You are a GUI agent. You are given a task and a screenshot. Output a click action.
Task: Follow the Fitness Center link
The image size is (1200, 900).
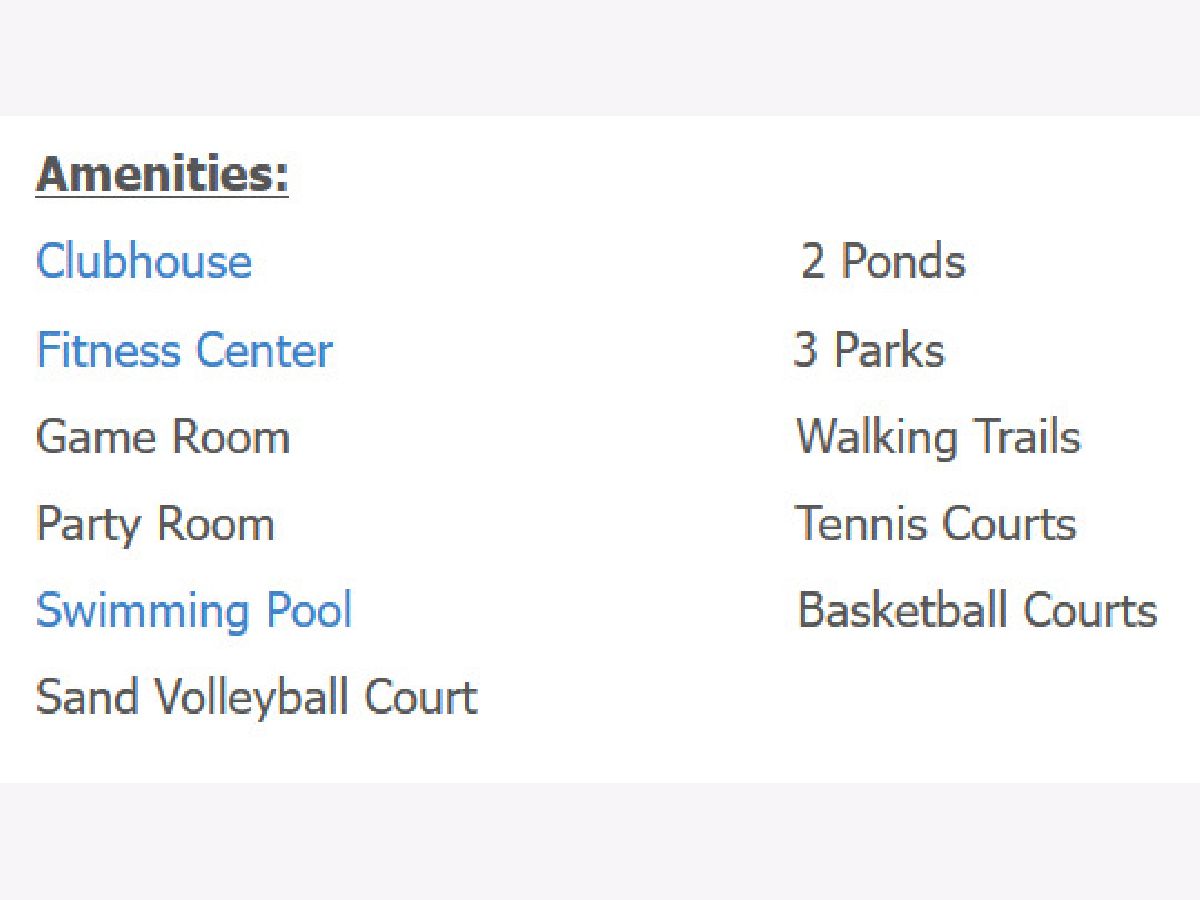[184, 350]
